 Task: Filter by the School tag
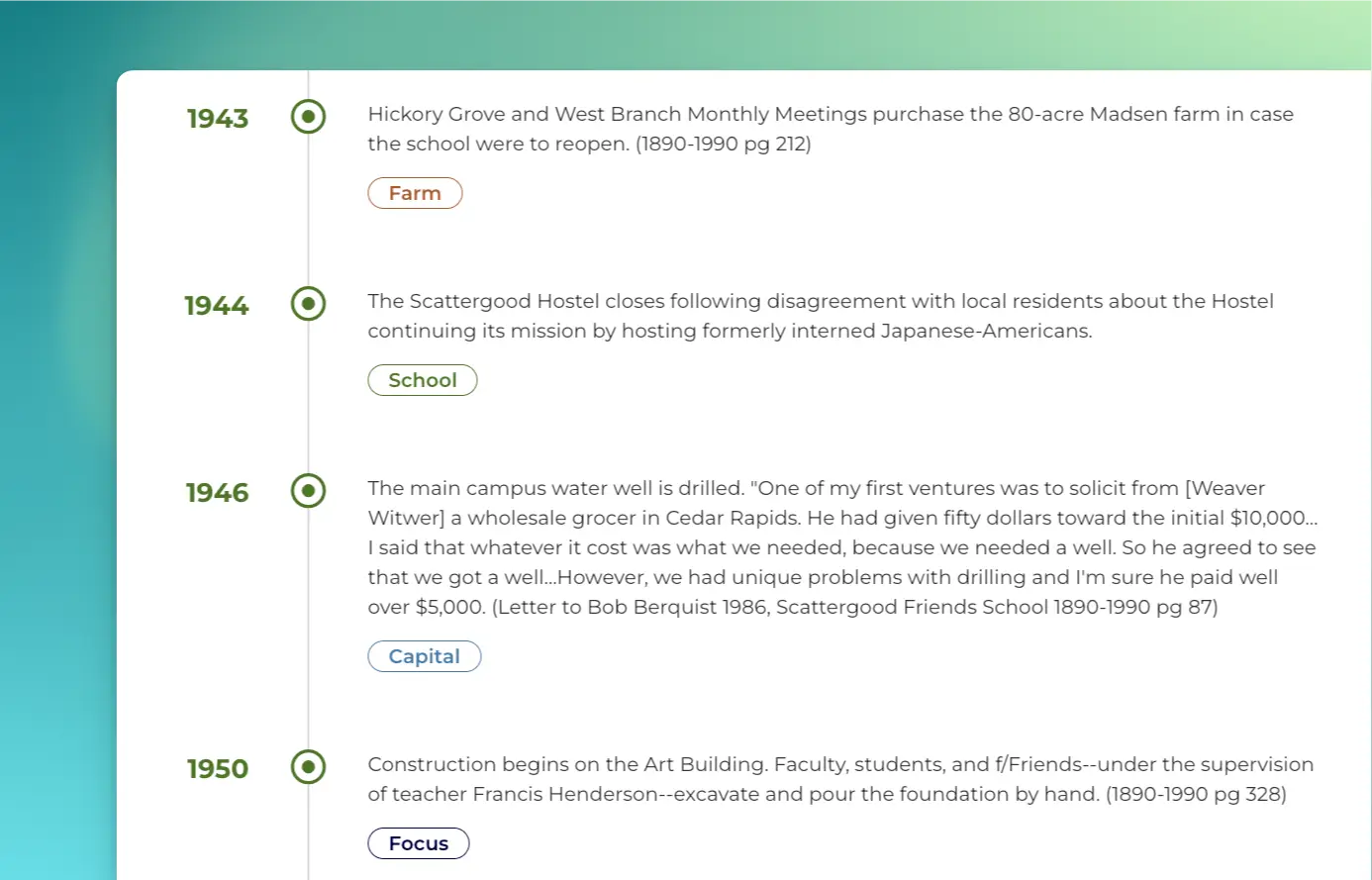423,380
